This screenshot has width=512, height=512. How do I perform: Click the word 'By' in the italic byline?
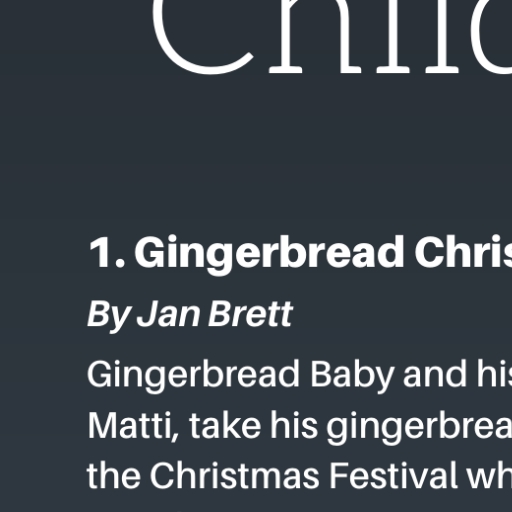[x=108, y=316]
